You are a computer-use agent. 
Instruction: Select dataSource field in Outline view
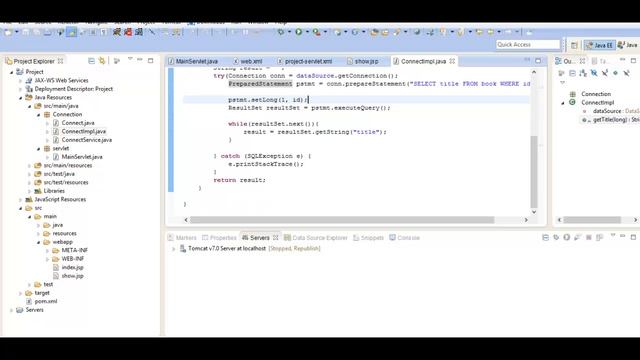click(x=611, y=111)
